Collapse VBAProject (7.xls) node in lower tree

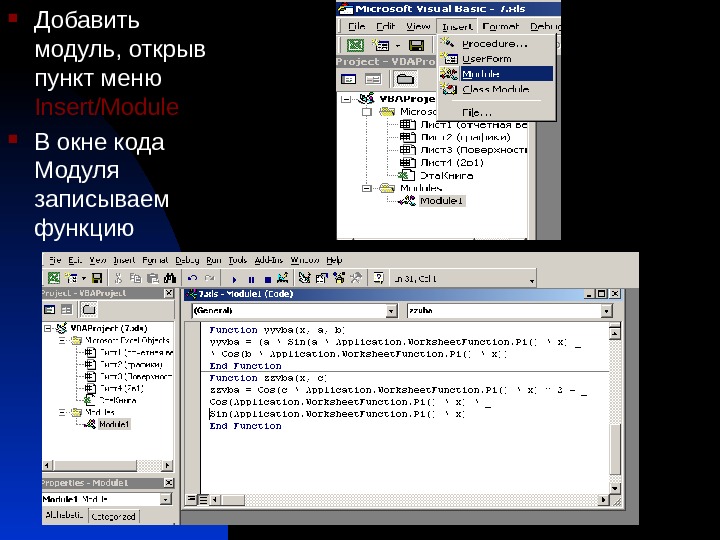(48, 328)
